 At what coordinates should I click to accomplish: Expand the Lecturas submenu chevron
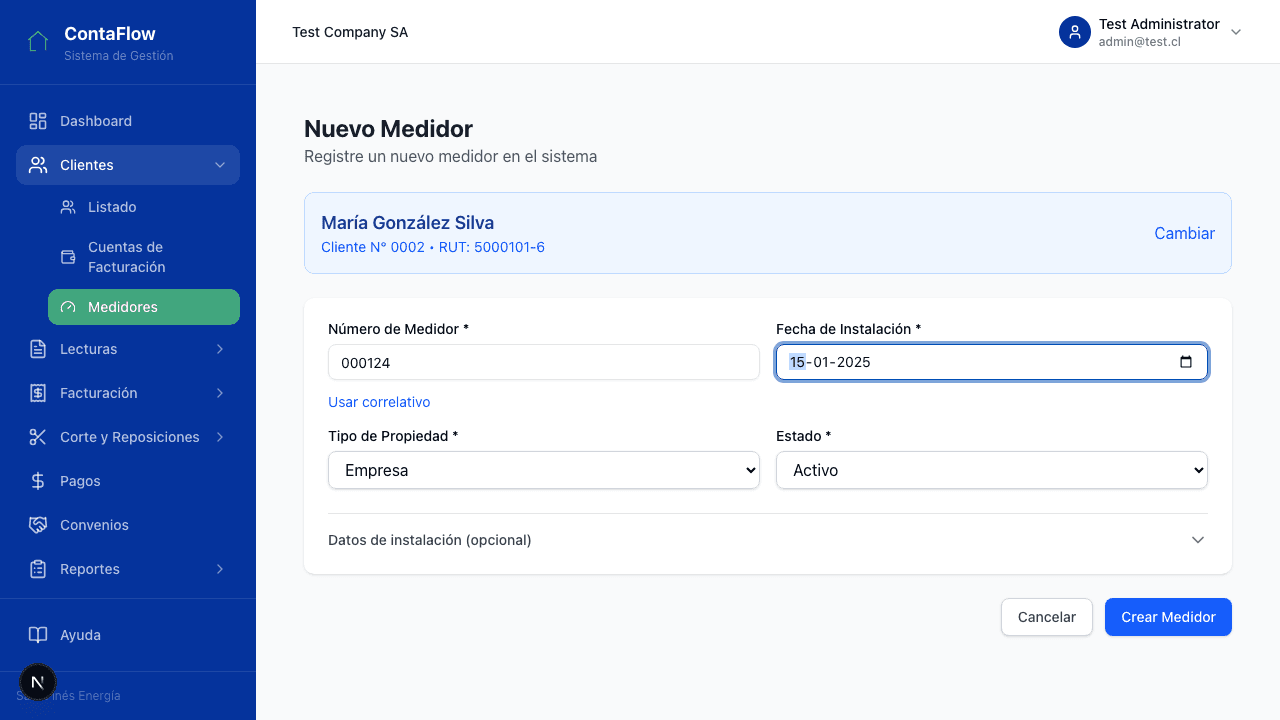[x=220, y=349]
